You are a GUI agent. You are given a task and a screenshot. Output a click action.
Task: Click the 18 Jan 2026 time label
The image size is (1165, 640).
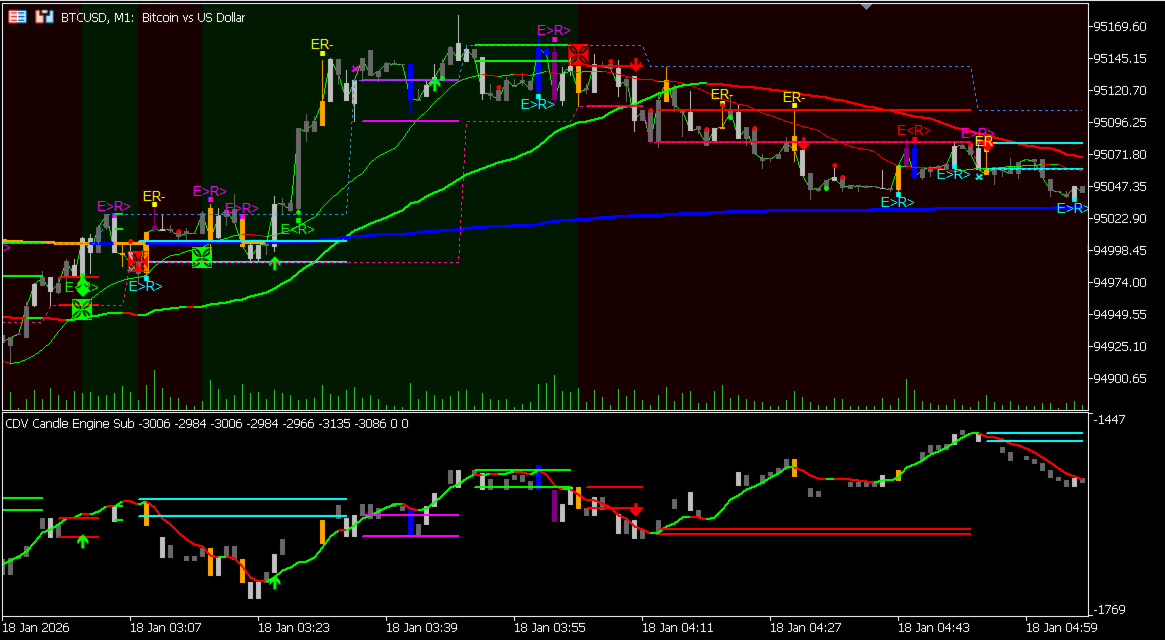point(37,627)
